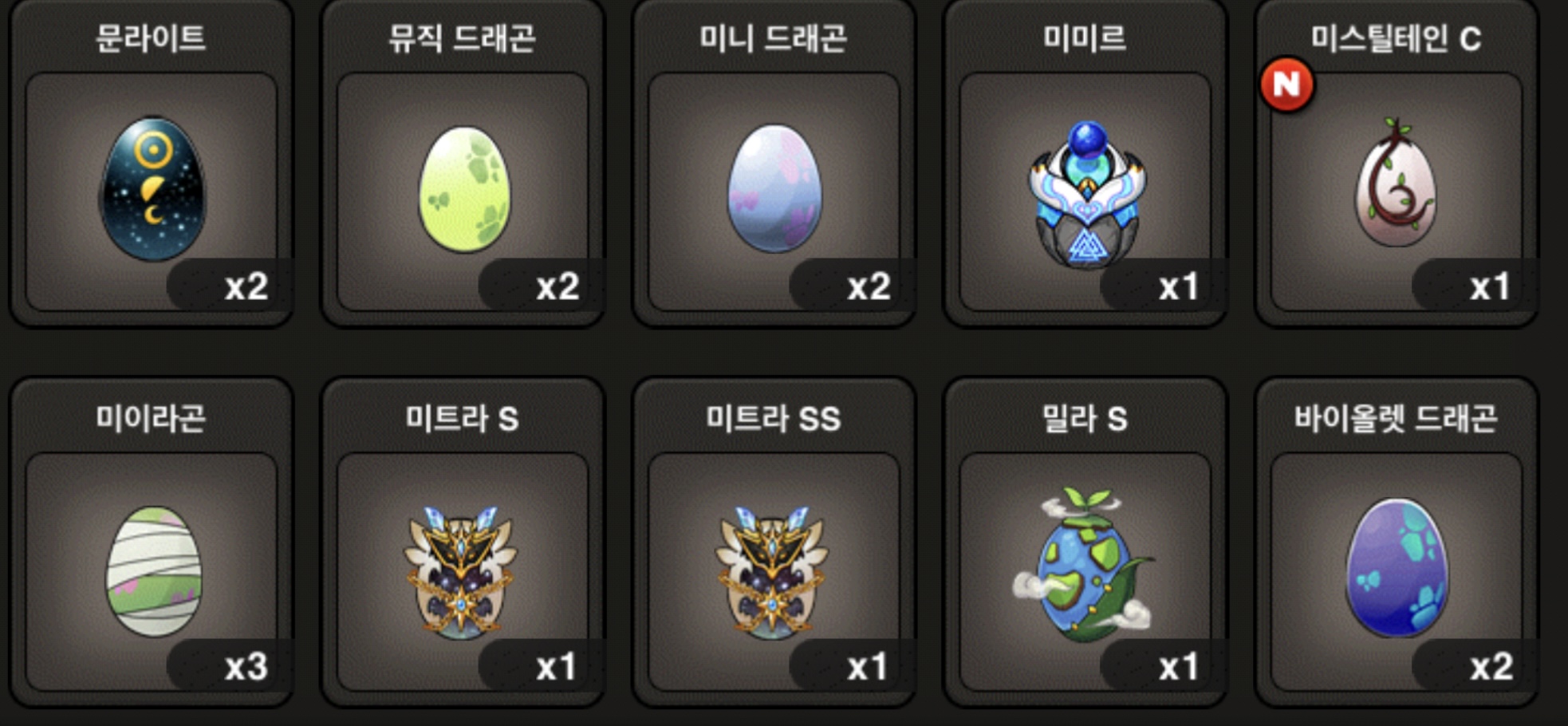
Task: Click the red N new badge
Action: pos(1286,84)
